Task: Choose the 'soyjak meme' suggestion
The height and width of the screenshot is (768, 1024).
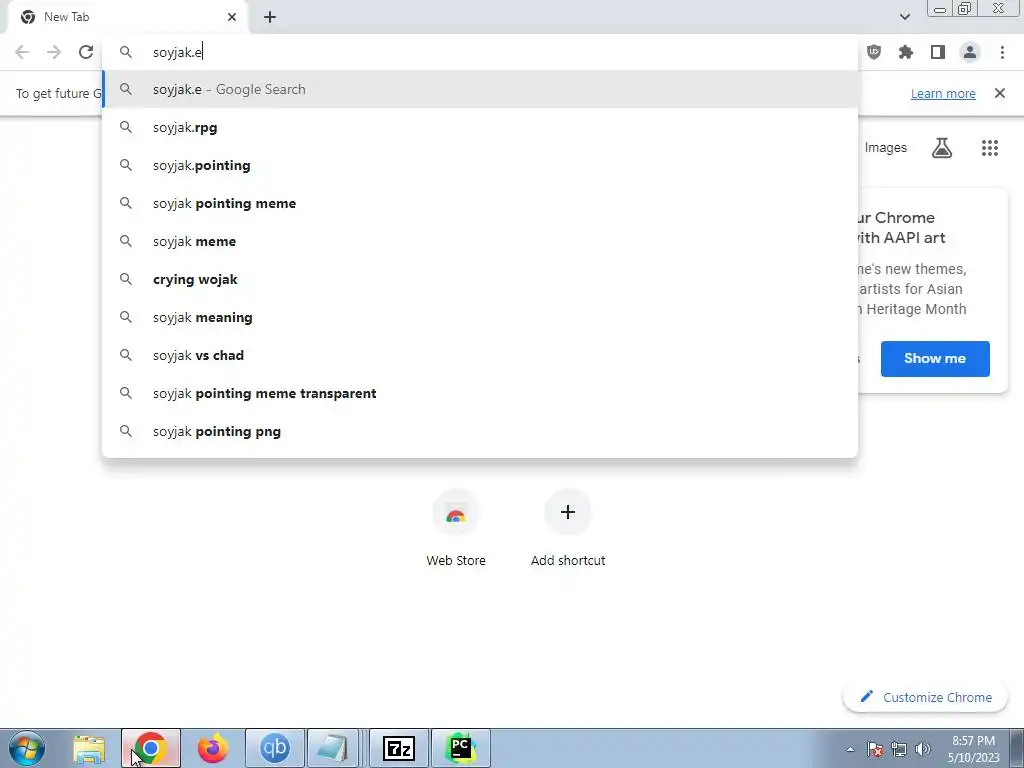Action: coord(480,241)
